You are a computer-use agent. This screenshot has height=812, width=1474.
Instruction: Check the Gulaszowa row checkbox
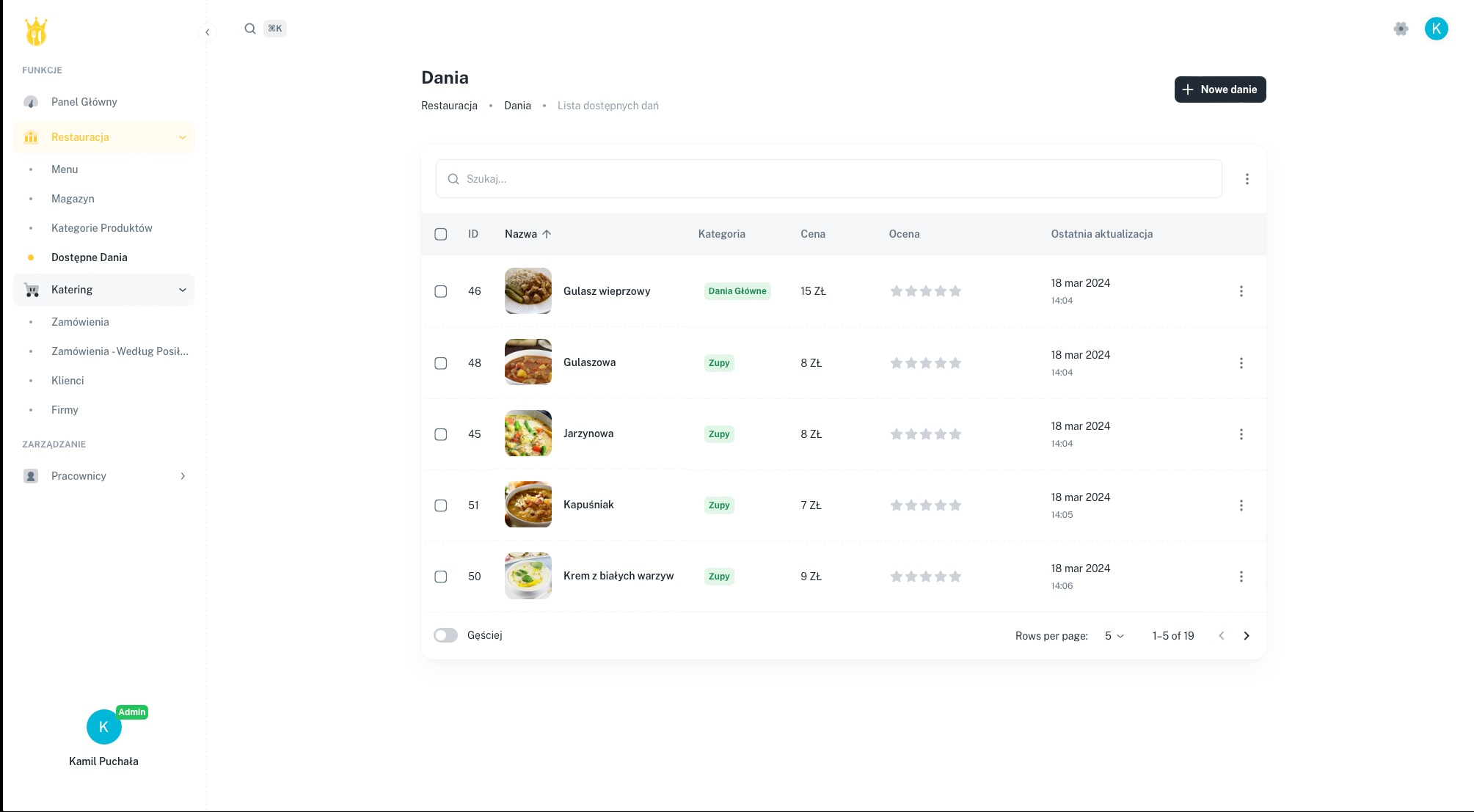click(441, 363)
